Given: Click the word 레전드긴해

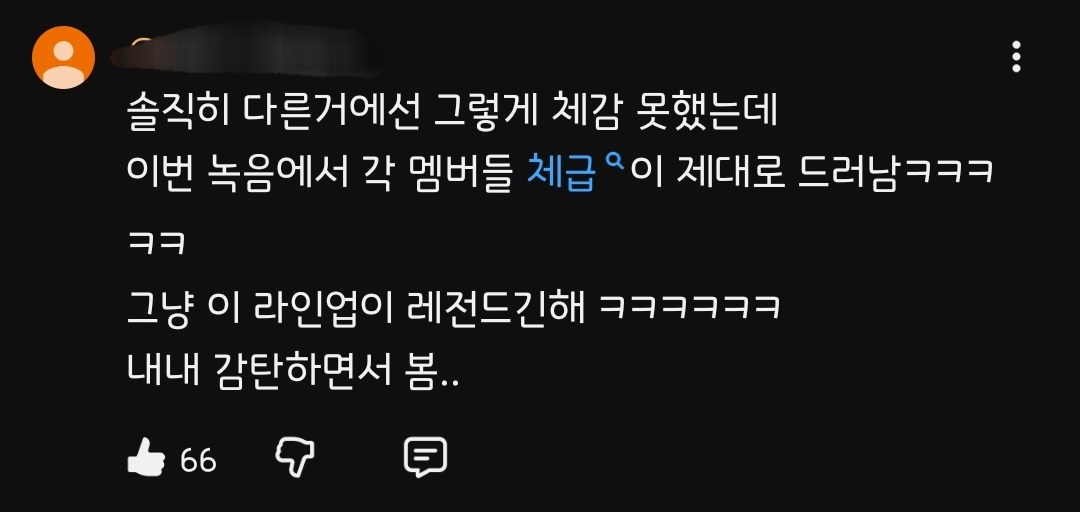Looking at the screenshot, I should pos(497,306).
